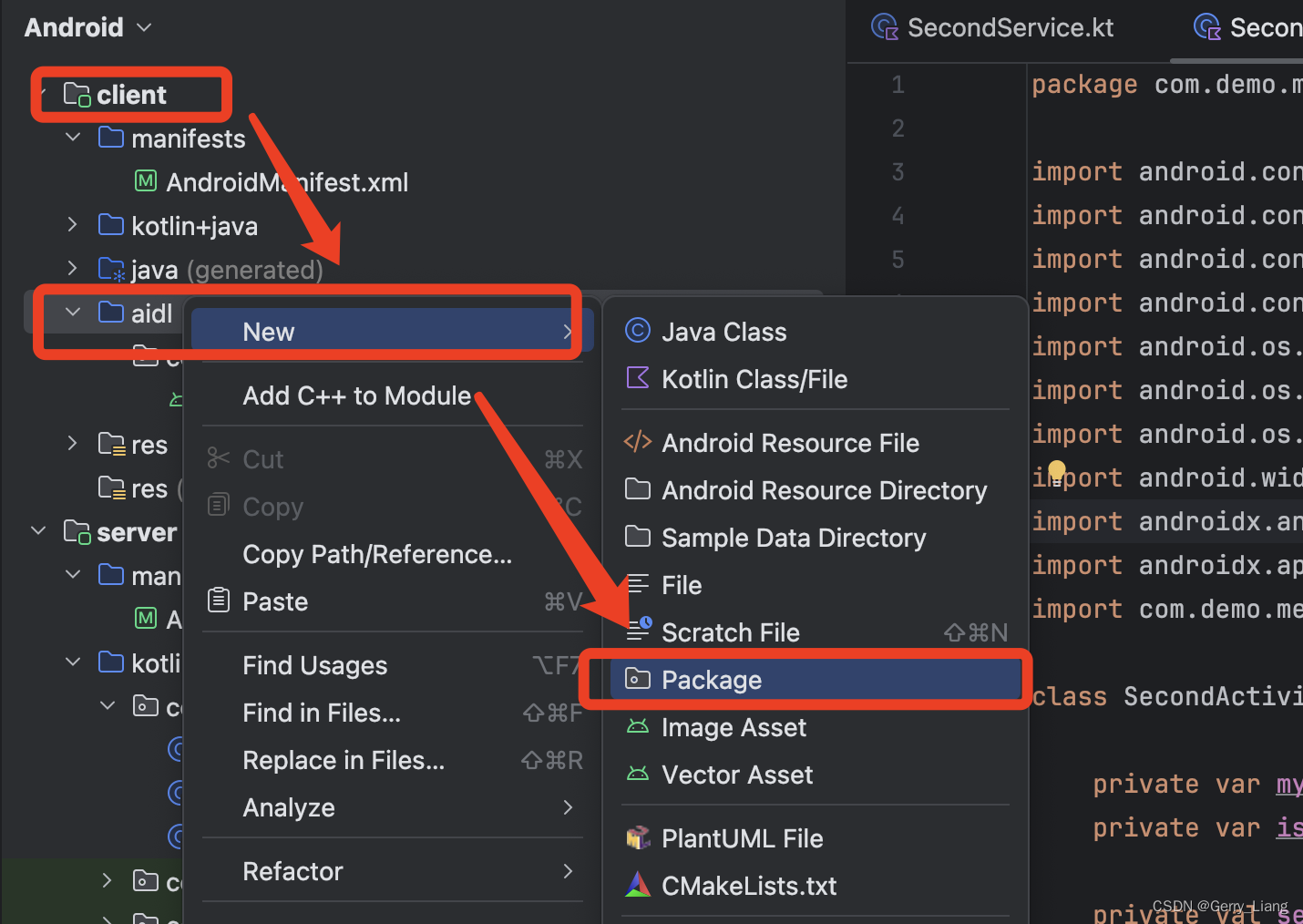
Task: Create a new Kotlin Class/File
Action: tap(816, 379)
